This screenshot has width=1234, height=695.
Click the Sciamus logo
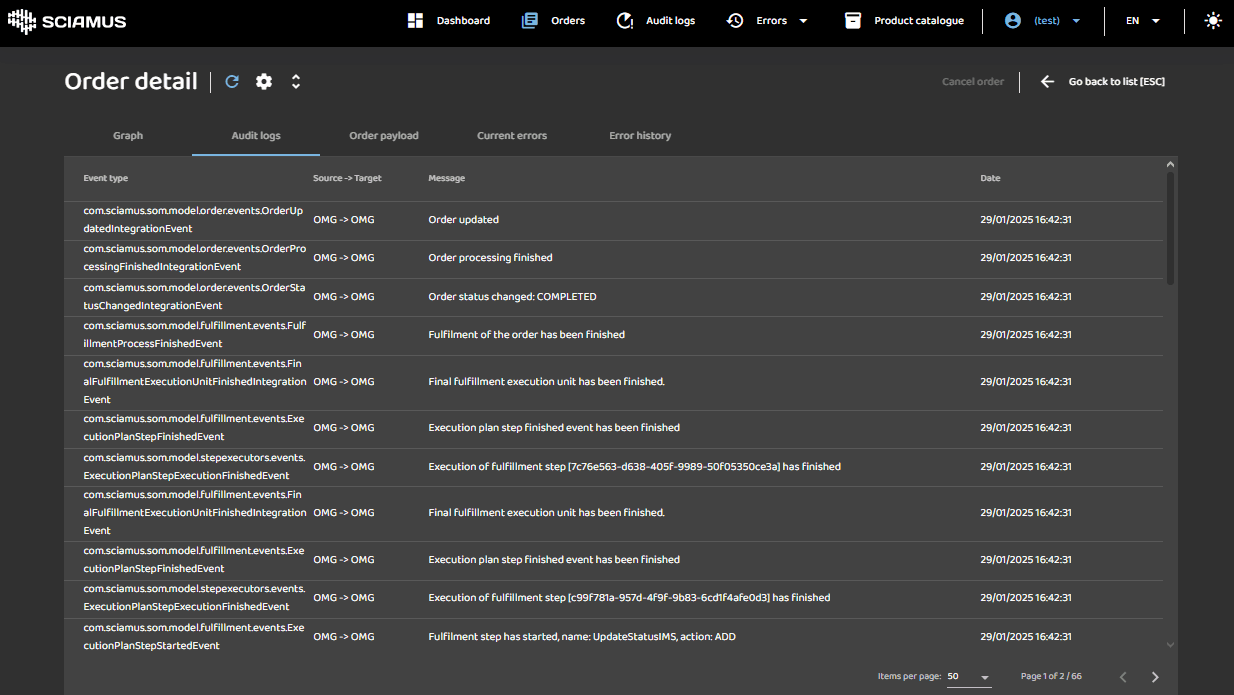tap(67, 21)
